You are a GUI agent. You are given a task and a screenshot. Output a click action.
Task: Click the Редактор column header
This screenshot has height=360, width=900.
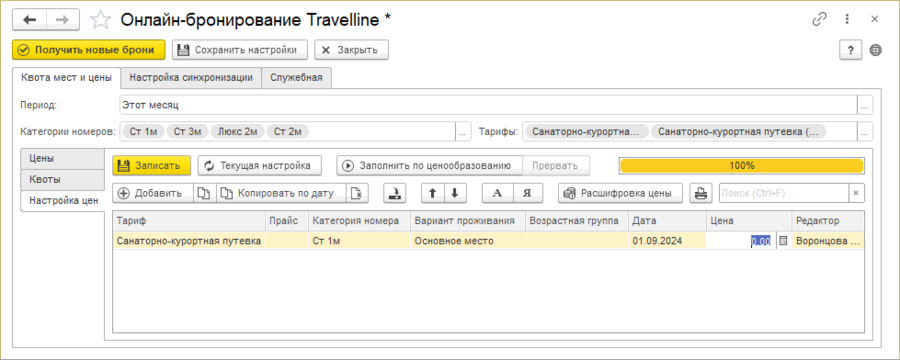click(x=828, y=221)
